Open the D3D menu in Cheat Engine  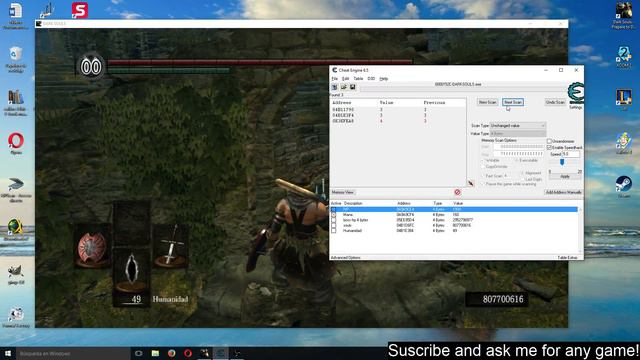371,78
